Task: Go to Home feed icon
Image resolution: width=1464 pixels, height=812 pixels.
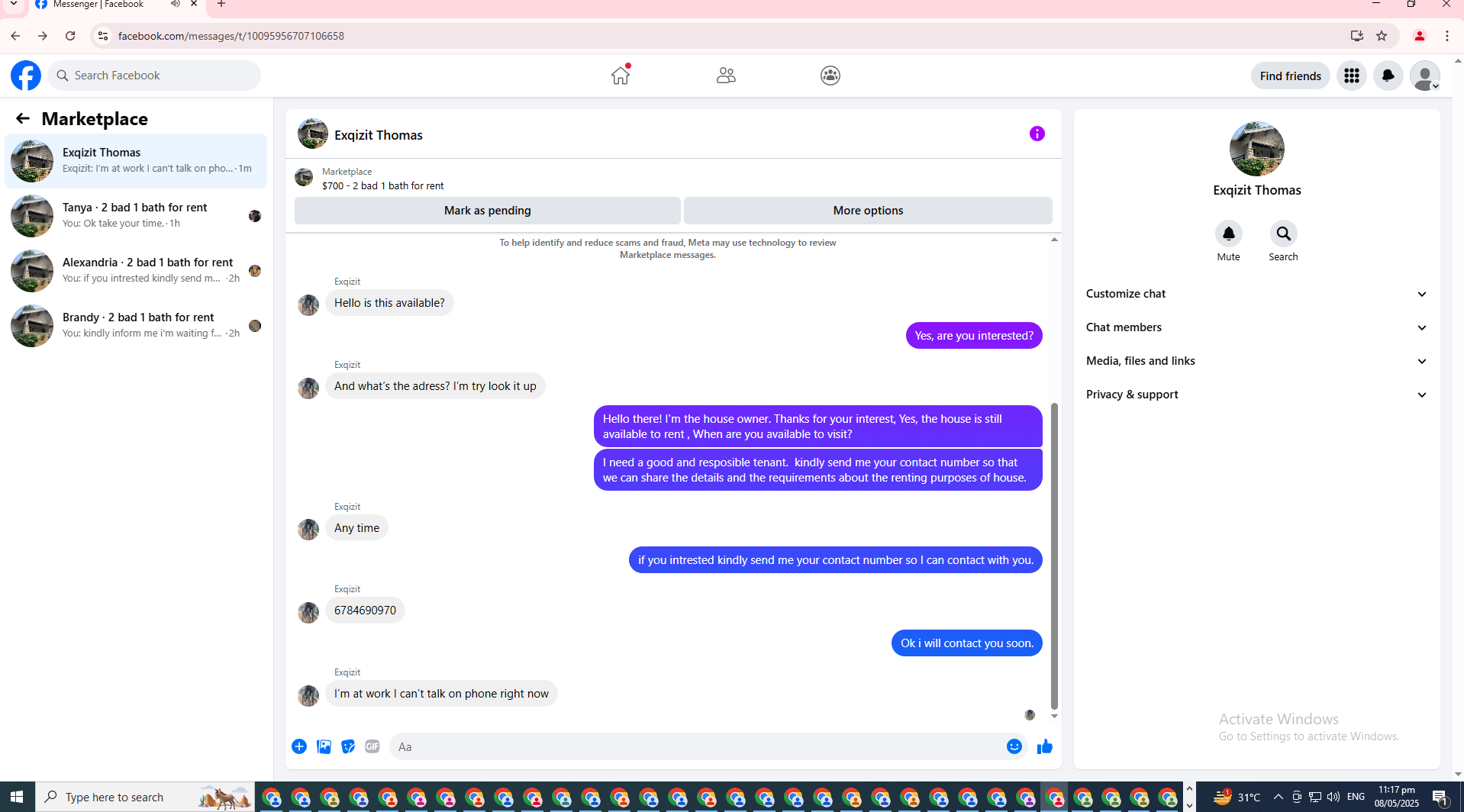Action: (x=621, y=76)
